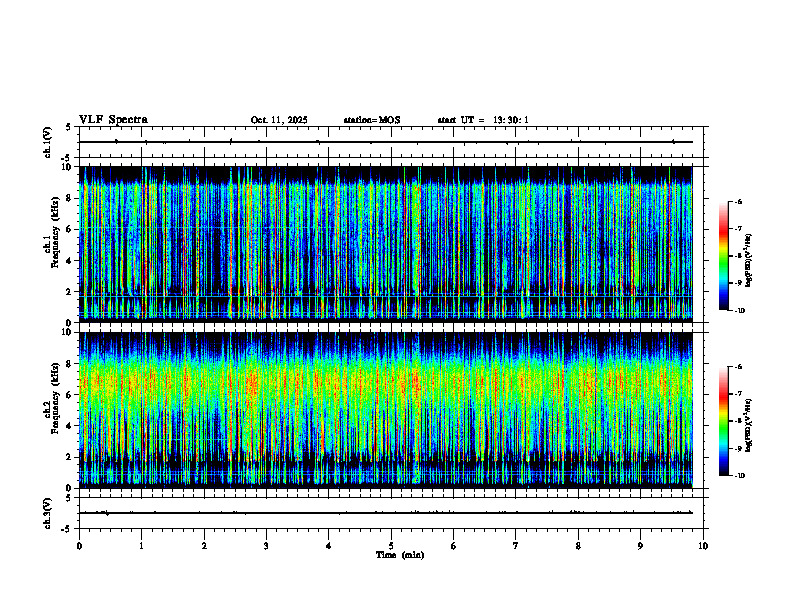Click the "ch.3(V)" axis label
Image resolution: width=792 pixels, height=612 pixels.
pos(48,513)
